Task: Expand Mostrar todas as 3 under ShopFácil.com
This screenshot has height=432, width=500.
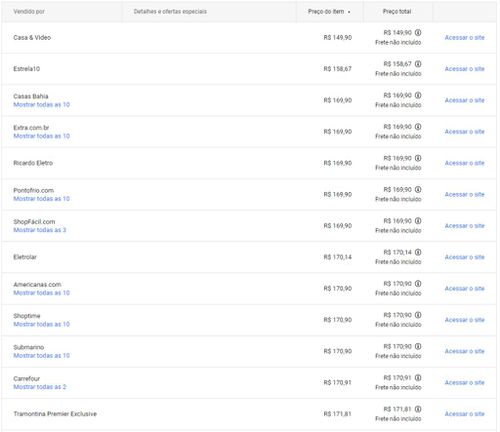Action: [40, 230]
